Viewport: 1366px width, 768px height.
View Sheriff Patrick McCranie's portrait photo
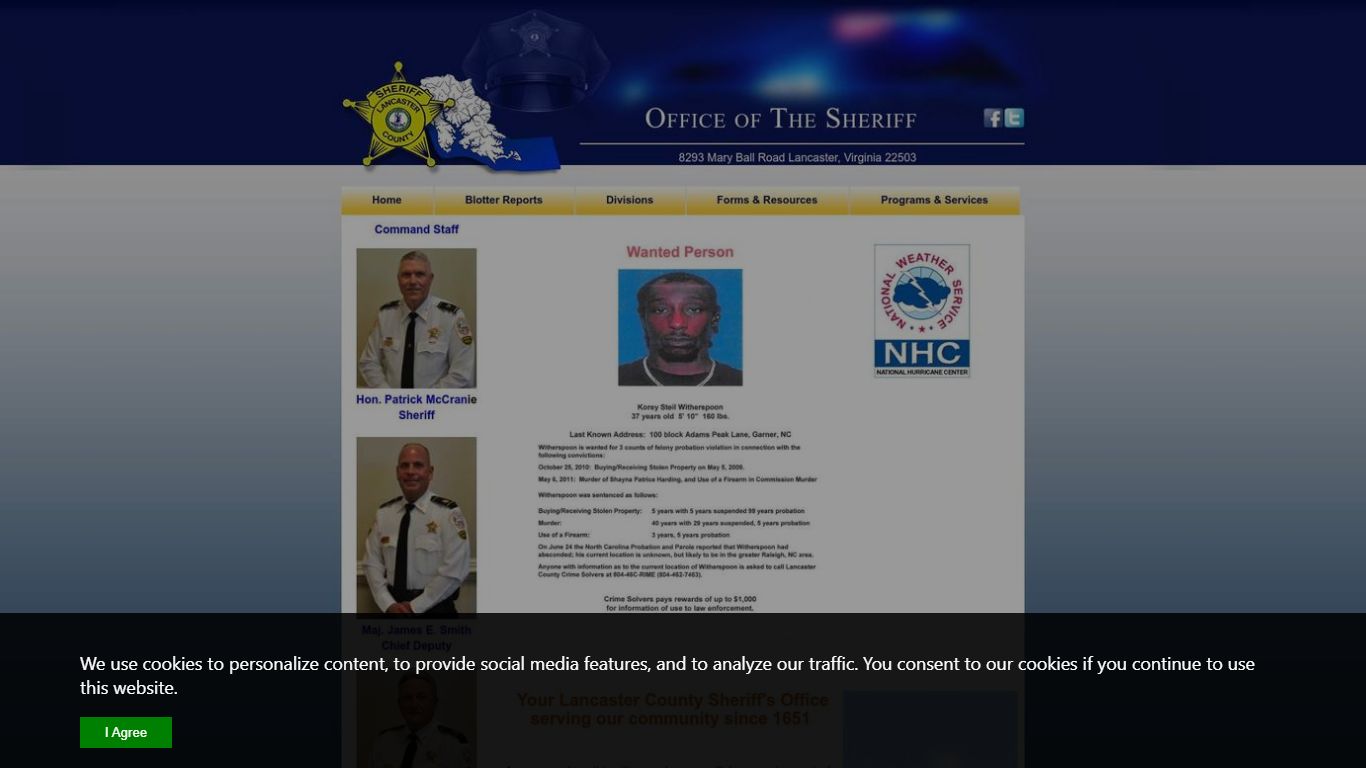416,318
